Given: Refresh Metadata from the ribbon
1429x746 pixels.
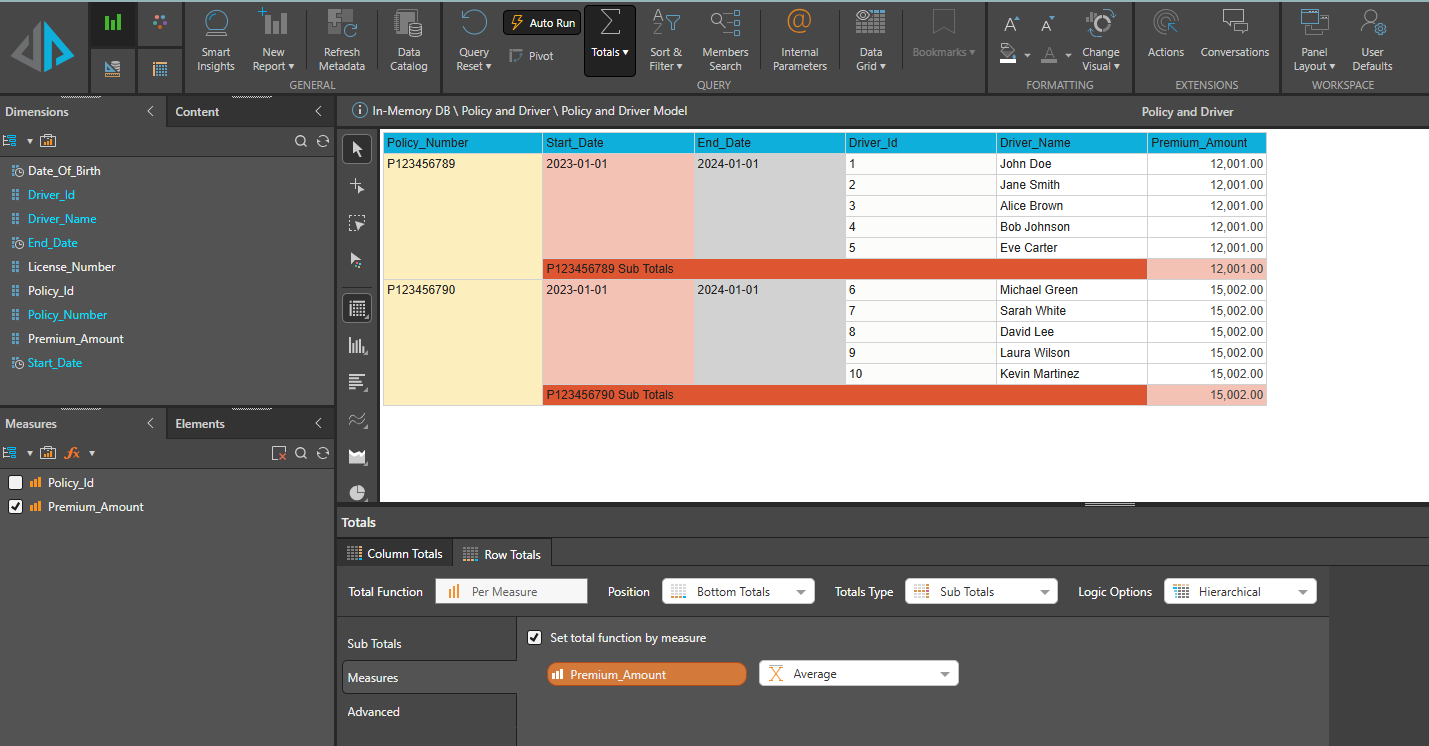Looking at the screenshot, I should (x=342, y=40).
